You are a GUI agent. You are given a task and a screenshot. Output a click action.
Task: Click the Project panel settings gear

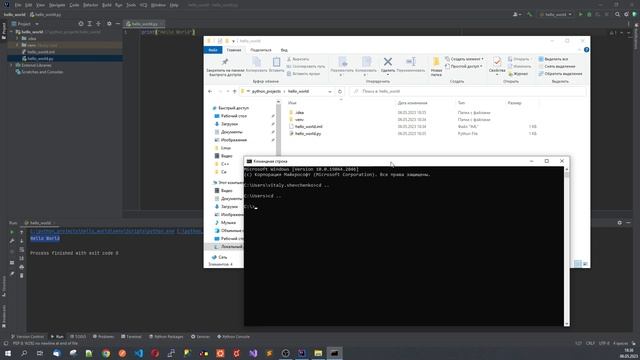tap(109, 24)
